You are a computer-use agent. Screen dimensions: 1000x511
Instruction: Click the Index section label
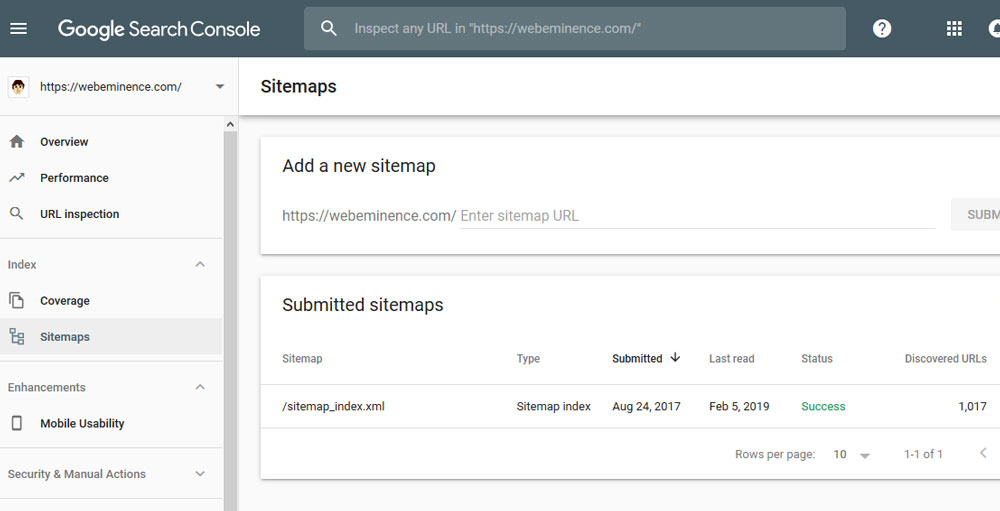(x=22, y=264)
